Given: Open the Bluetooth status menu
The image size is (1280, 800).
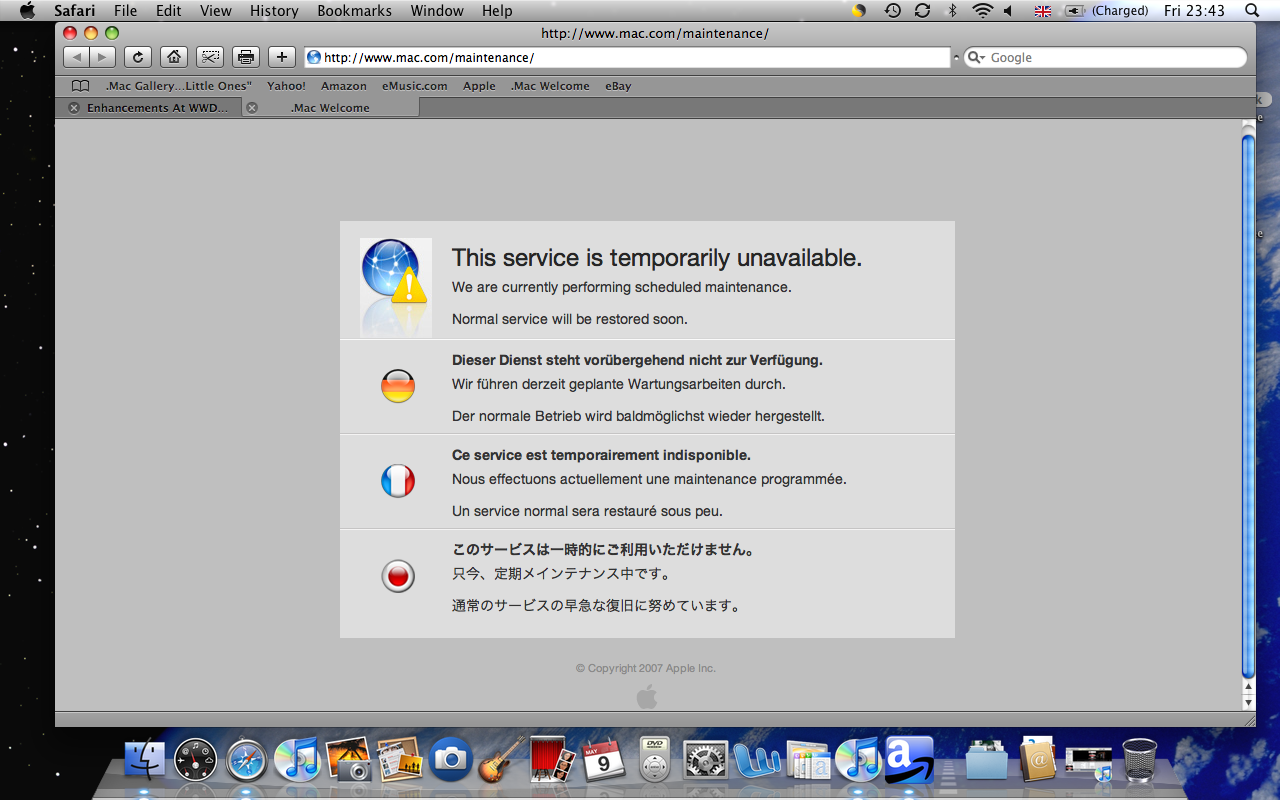Looking at the screenshot, I should coord(952,11).
